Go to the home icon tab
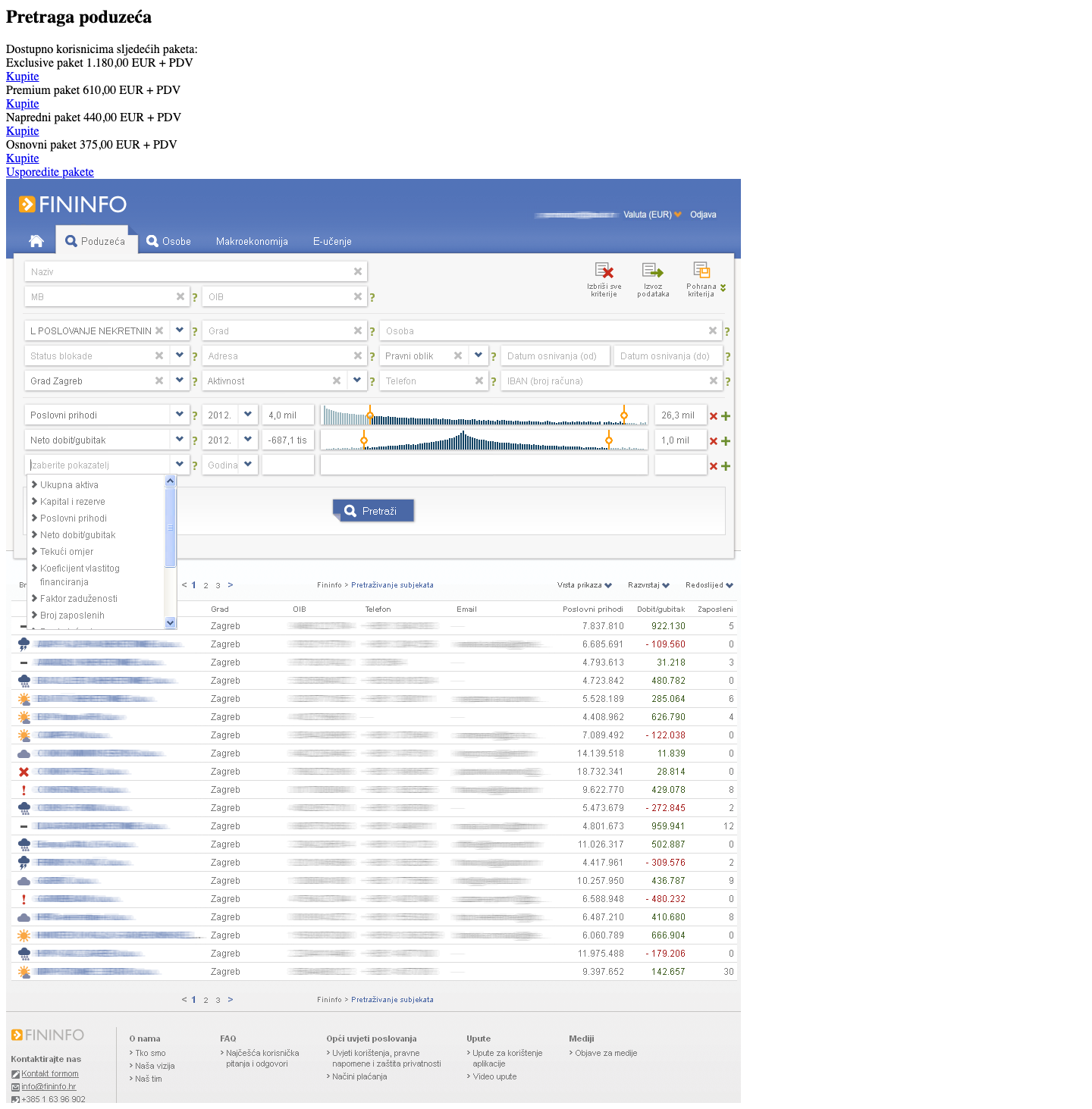This screenshot has height=1109, width=1092. point(36,241)
